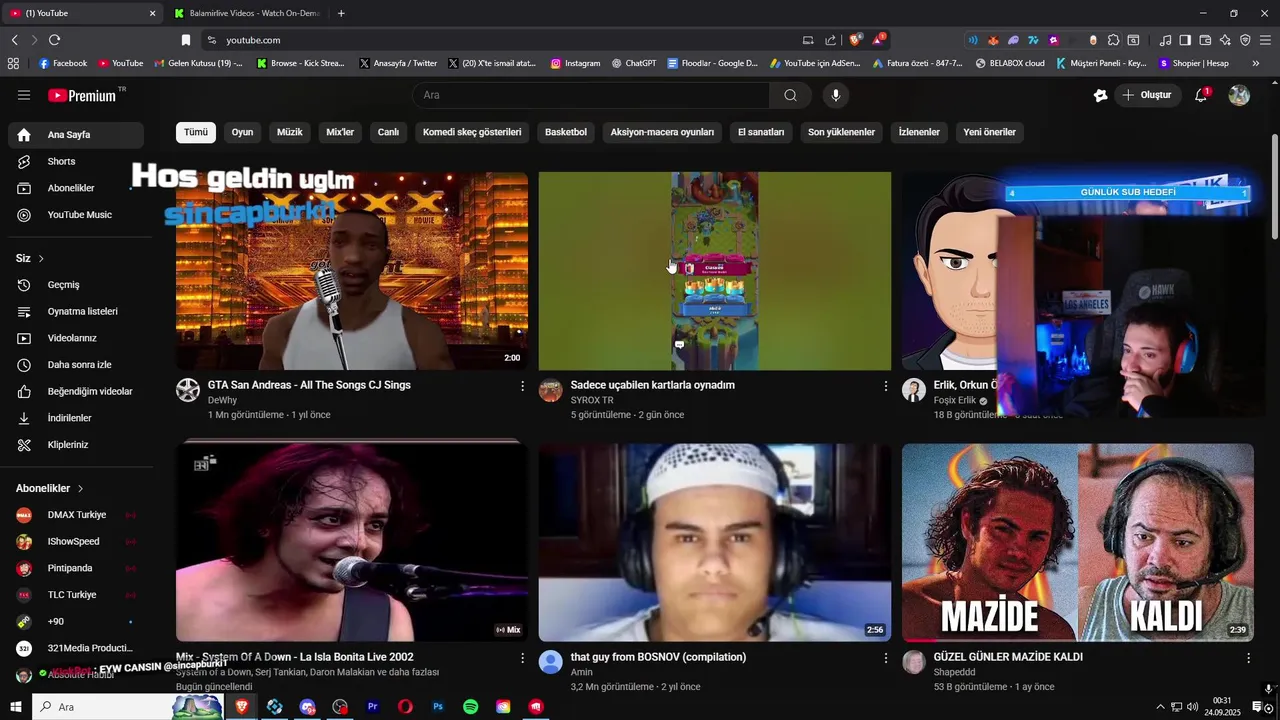Expand the Siz section chevron
Viewport: 1280px width, 720px height.
point(41,259)
